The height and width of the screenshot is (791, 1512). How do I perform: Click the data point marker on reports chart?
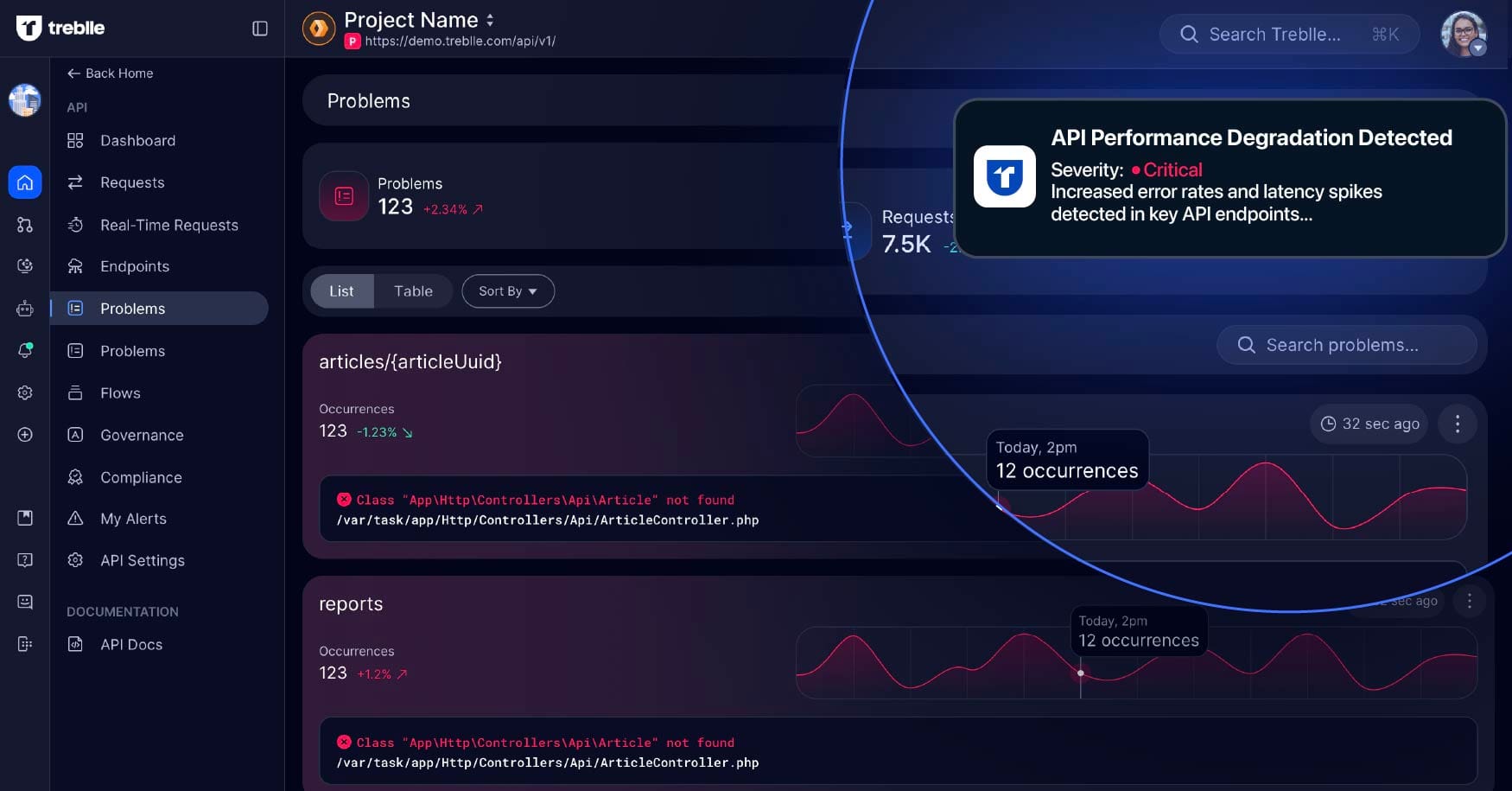tap(1081, 673)
